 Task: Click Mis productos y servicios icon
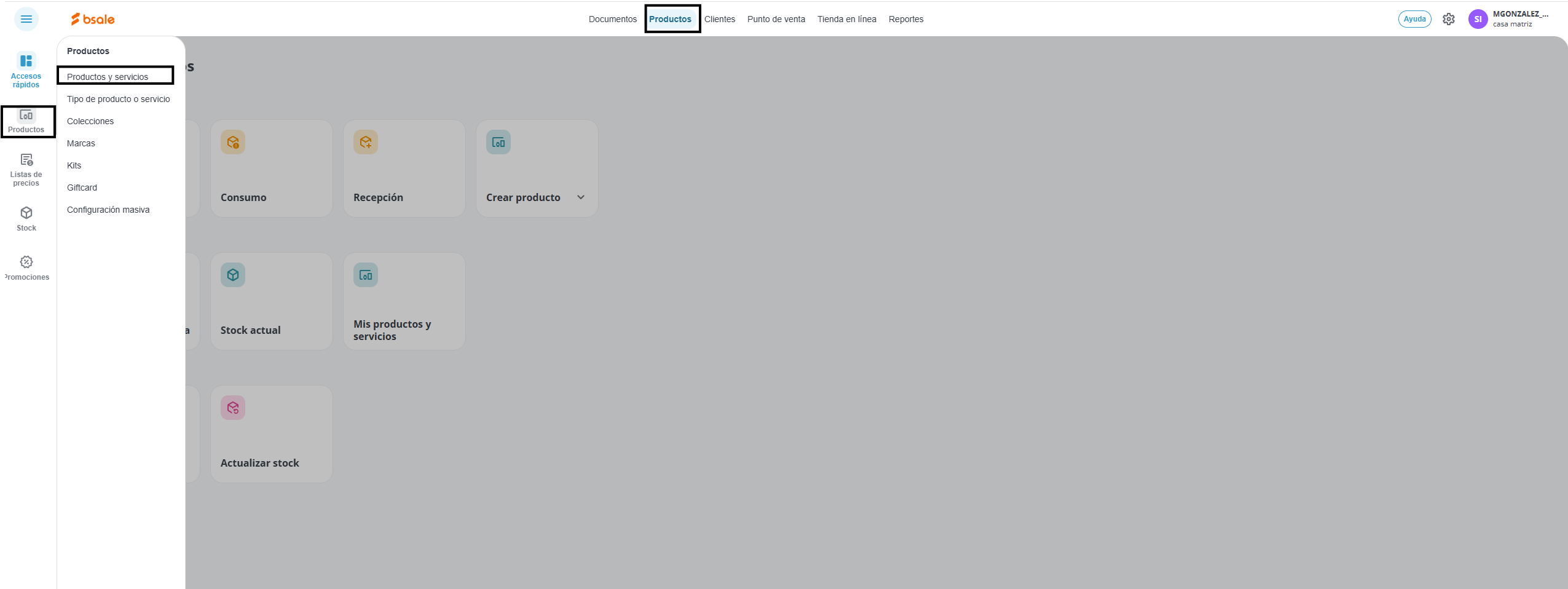click(366, 275)
